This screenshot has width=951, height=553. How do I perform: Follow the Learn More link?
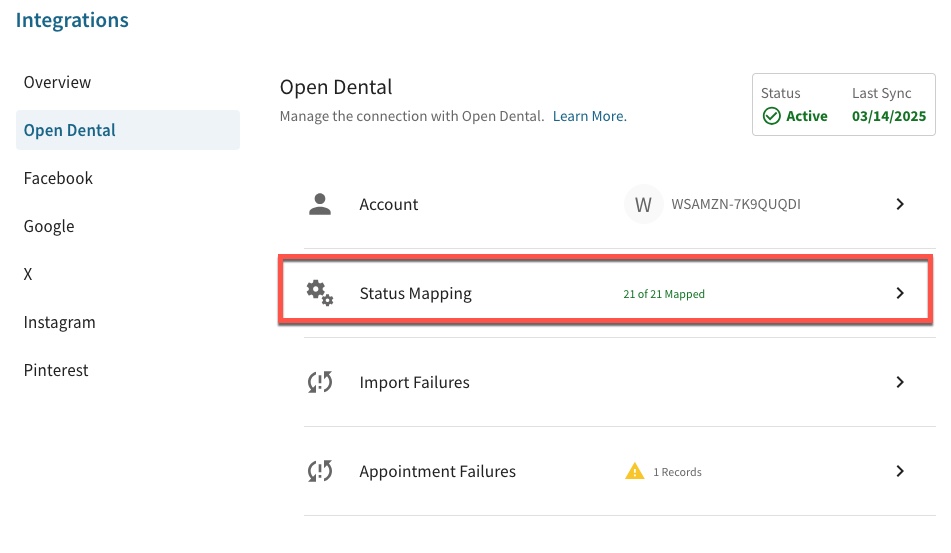point(590,116)
